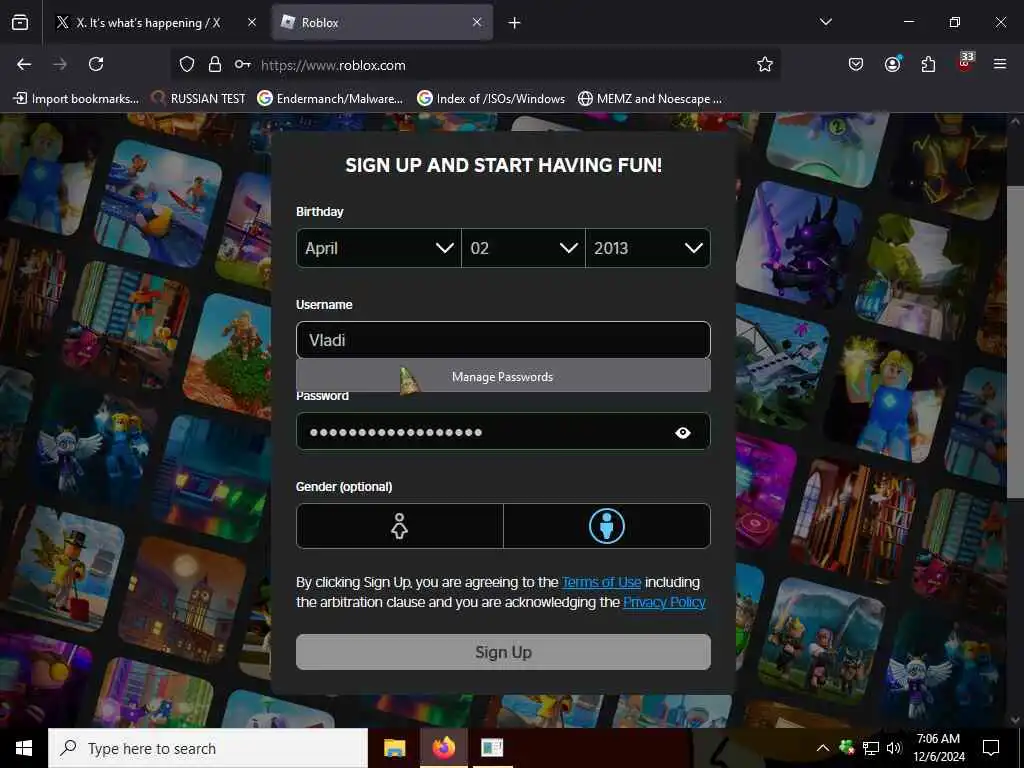Open Firefox account menu
Image resolution: width=1024 pixels, height=768 pixels.
point(892,64)
